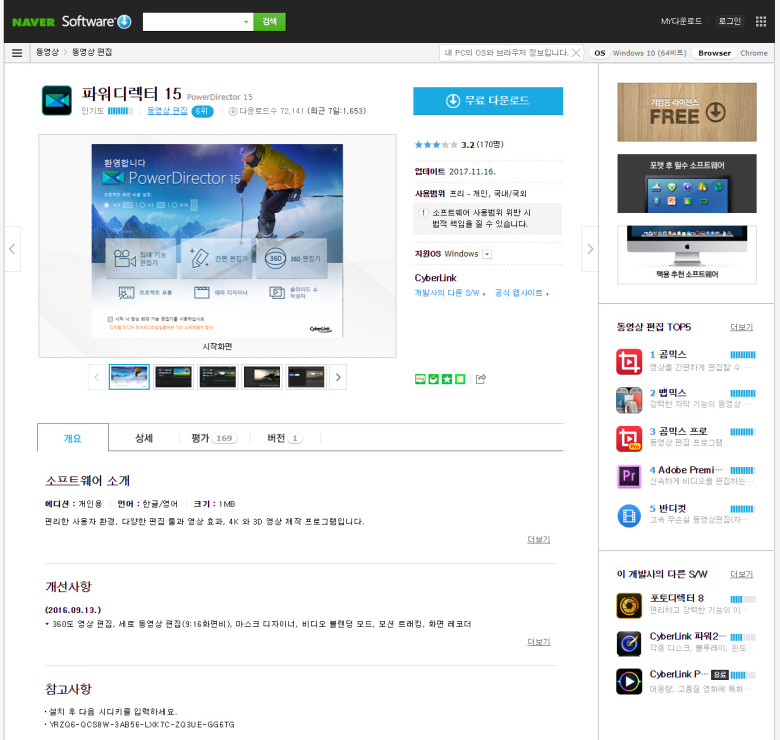780x740 pixels.
Task: Click the OS label pill
Action: point(600,53)
